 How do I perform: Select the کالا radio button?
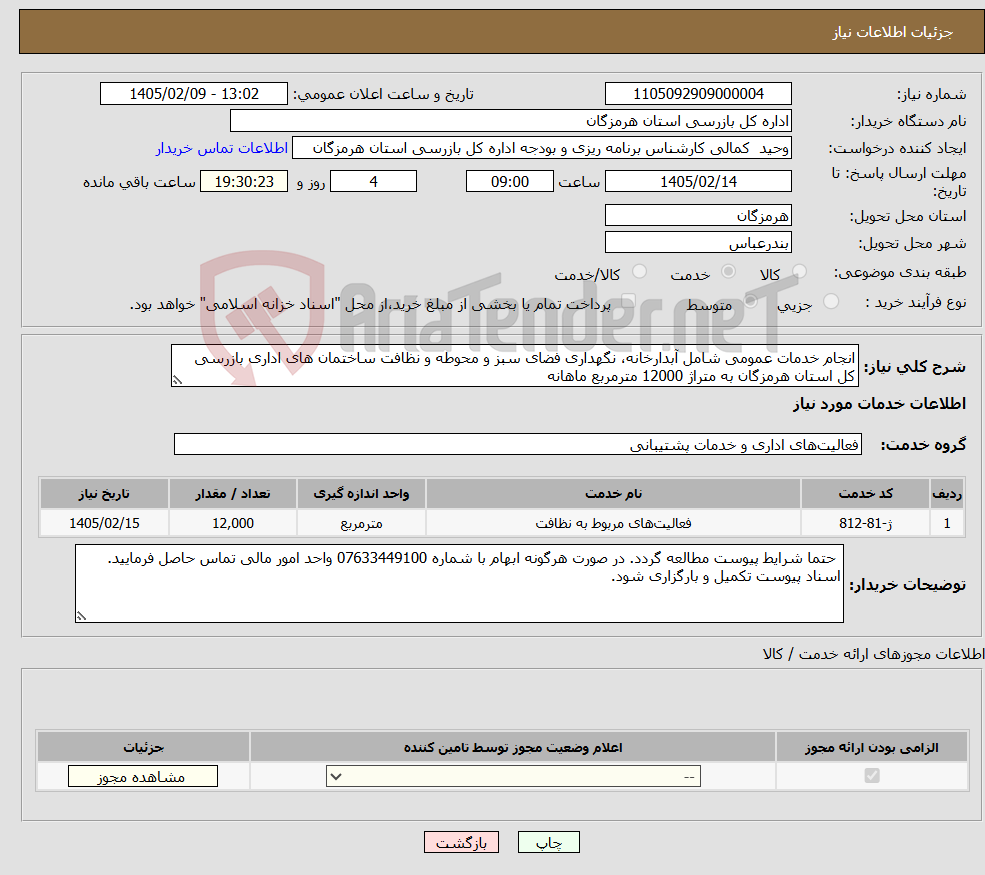[x=799, y=271]
